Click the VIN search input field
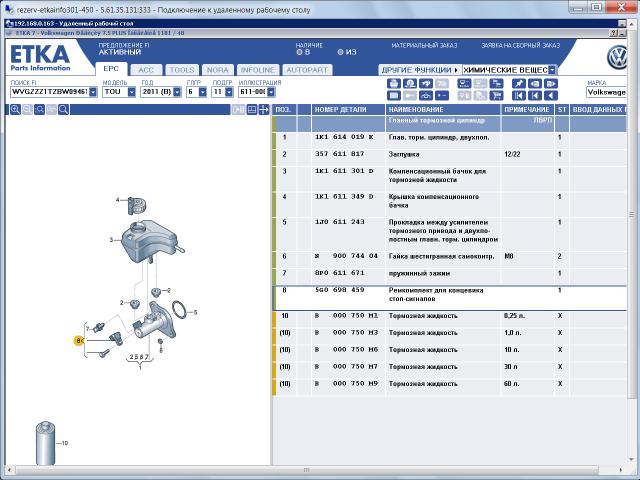This screenshot has width=640, height=480. coord(49,92)
